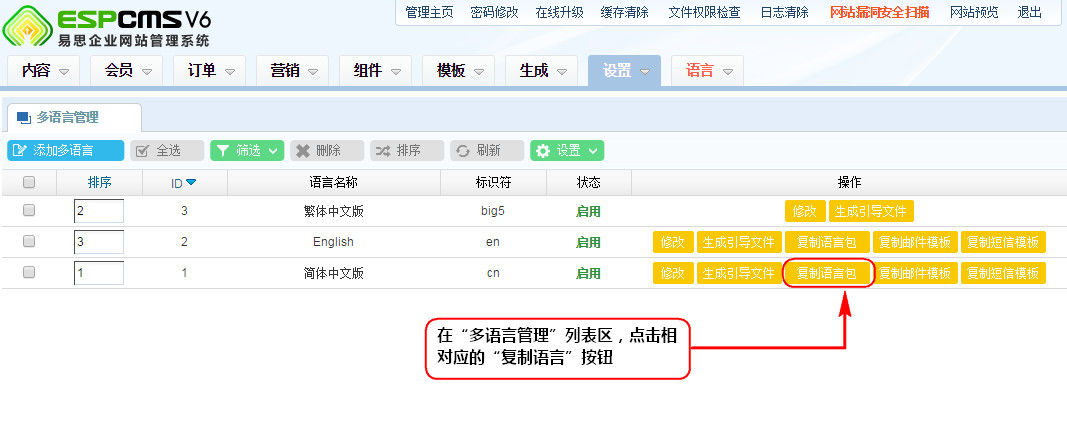Select 日志清除 in the top bar
The image size is (1067, 436).
pyautogui.click(x=785, y=12)
